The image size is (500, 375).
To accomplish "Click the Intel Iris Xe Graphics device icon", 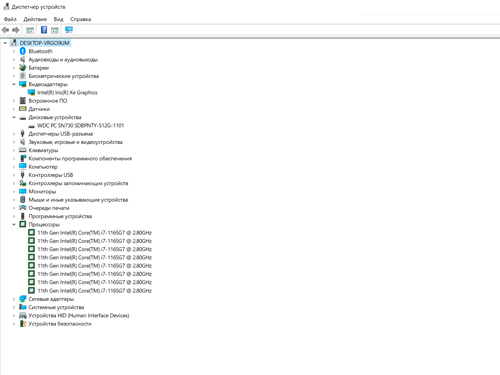I will click(31, 92).
